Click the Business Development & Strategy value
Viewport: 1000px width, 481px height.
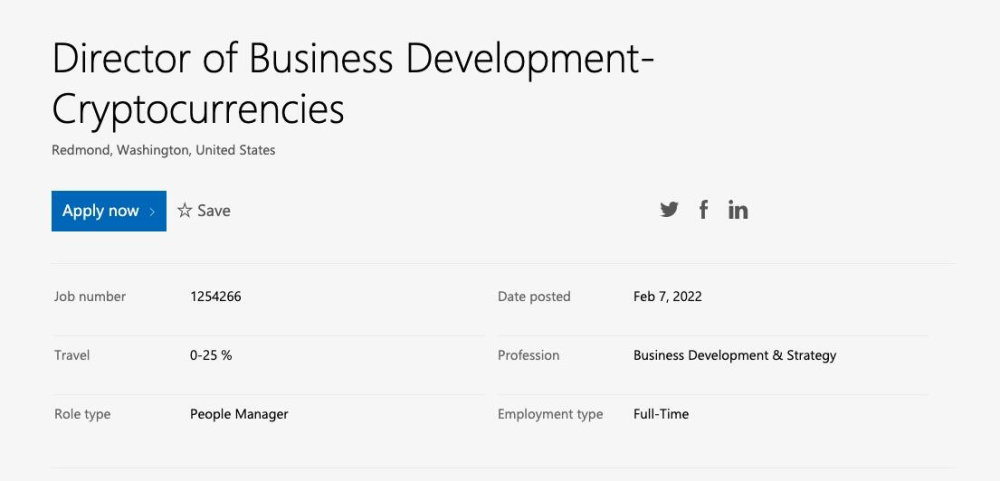pos(735,355)
